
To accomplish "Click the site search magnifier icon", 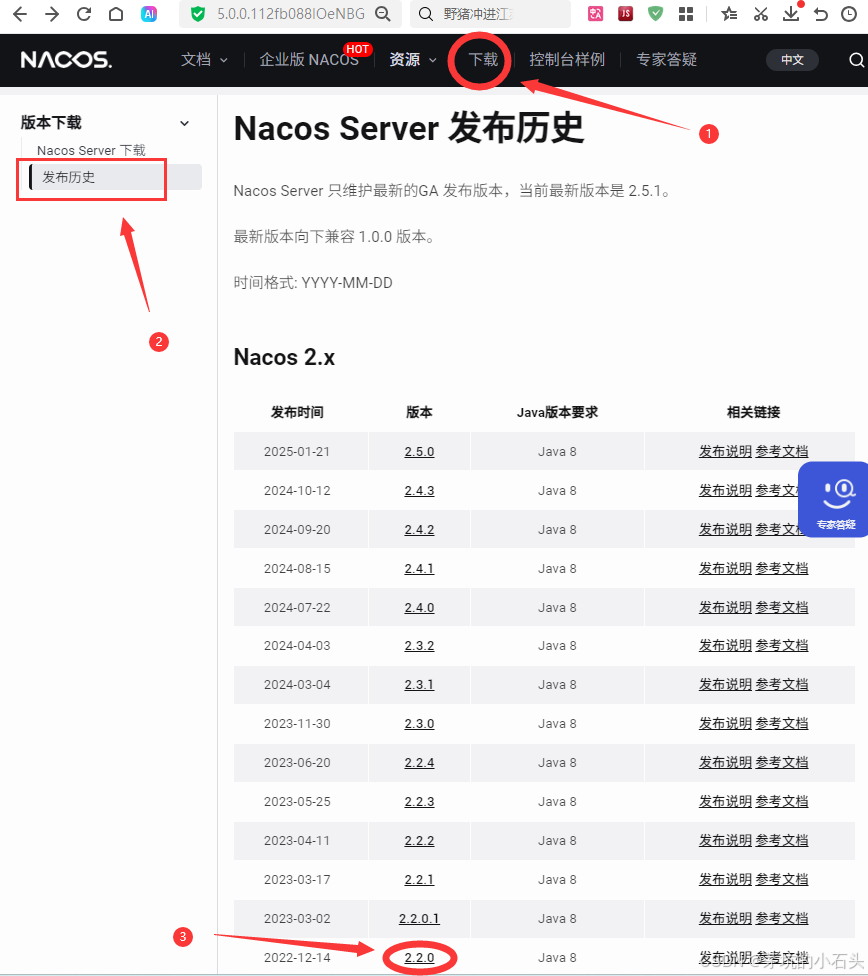I will 856,60.
